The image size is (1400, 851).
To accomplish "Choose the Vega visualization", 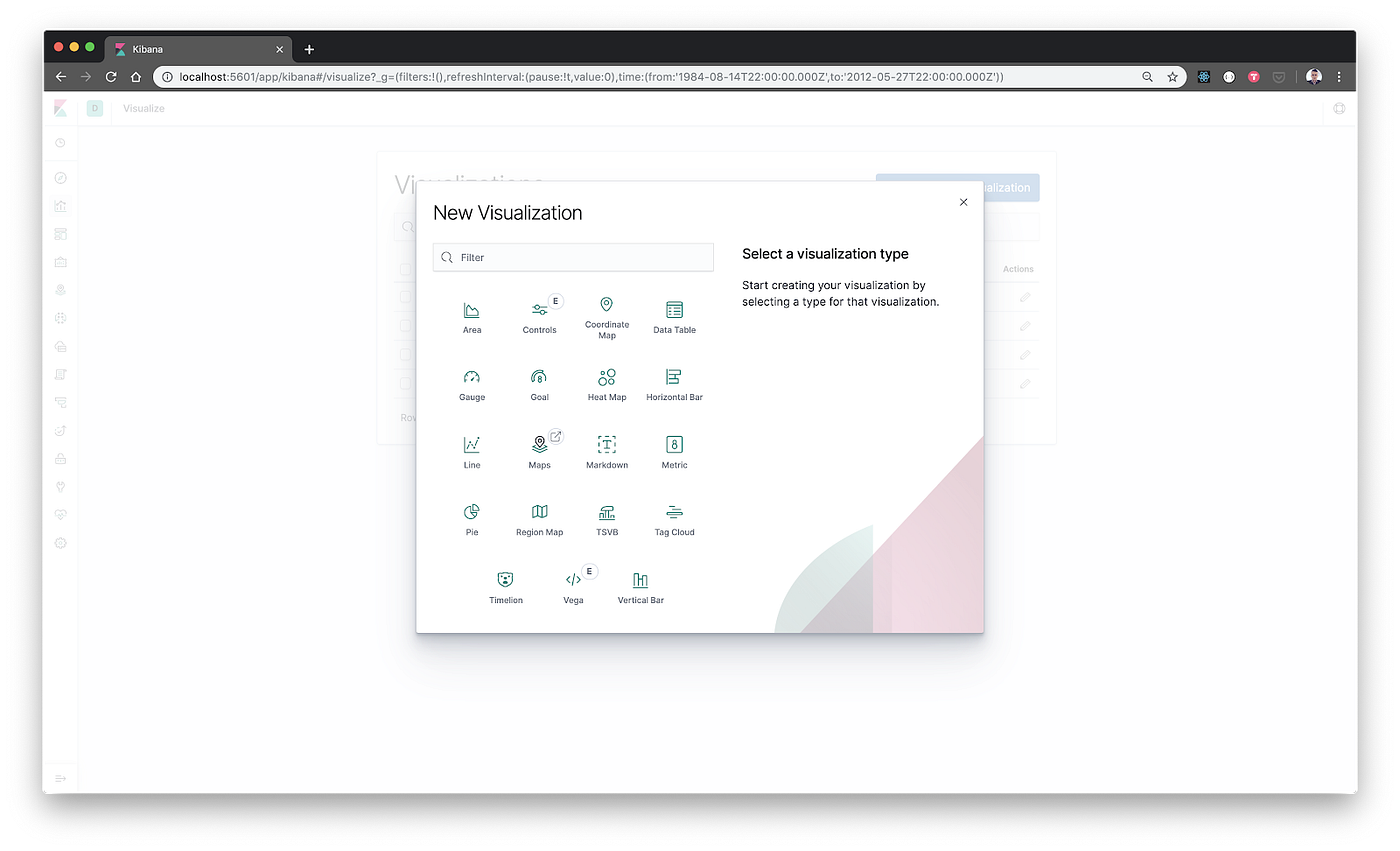I will [x=573, y=587].
